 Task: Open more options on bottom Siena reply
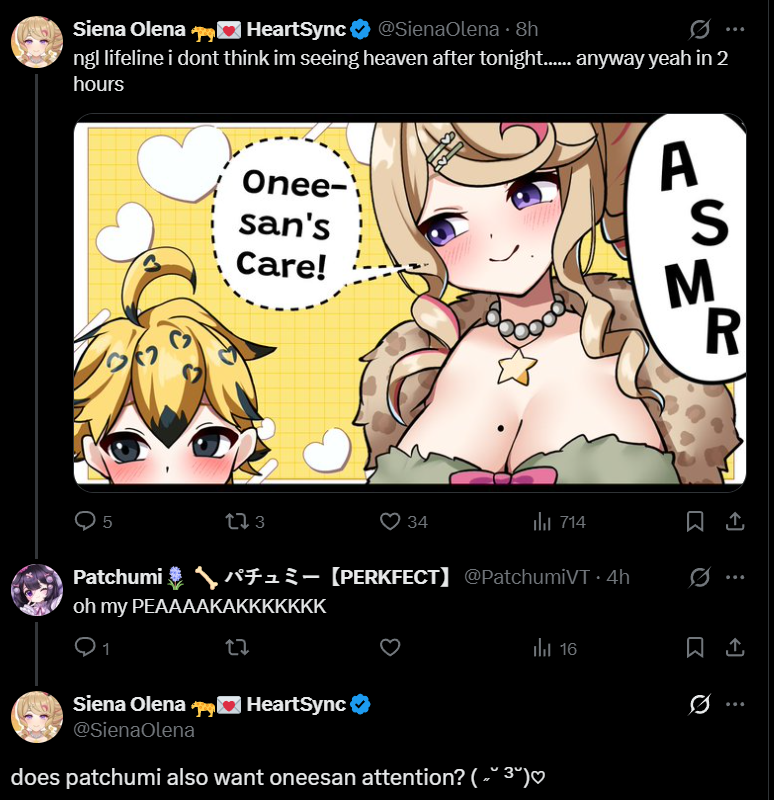coord(735,704)
